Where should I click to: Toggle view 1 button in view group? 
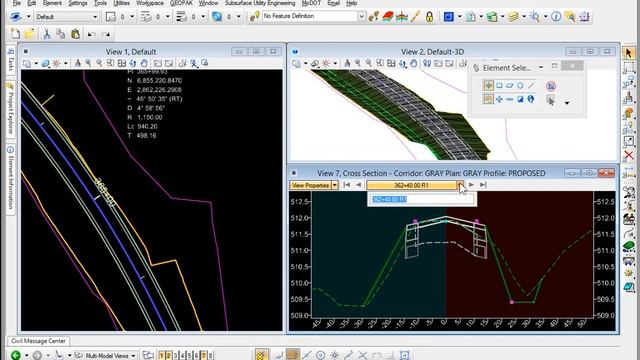[162, 356]
